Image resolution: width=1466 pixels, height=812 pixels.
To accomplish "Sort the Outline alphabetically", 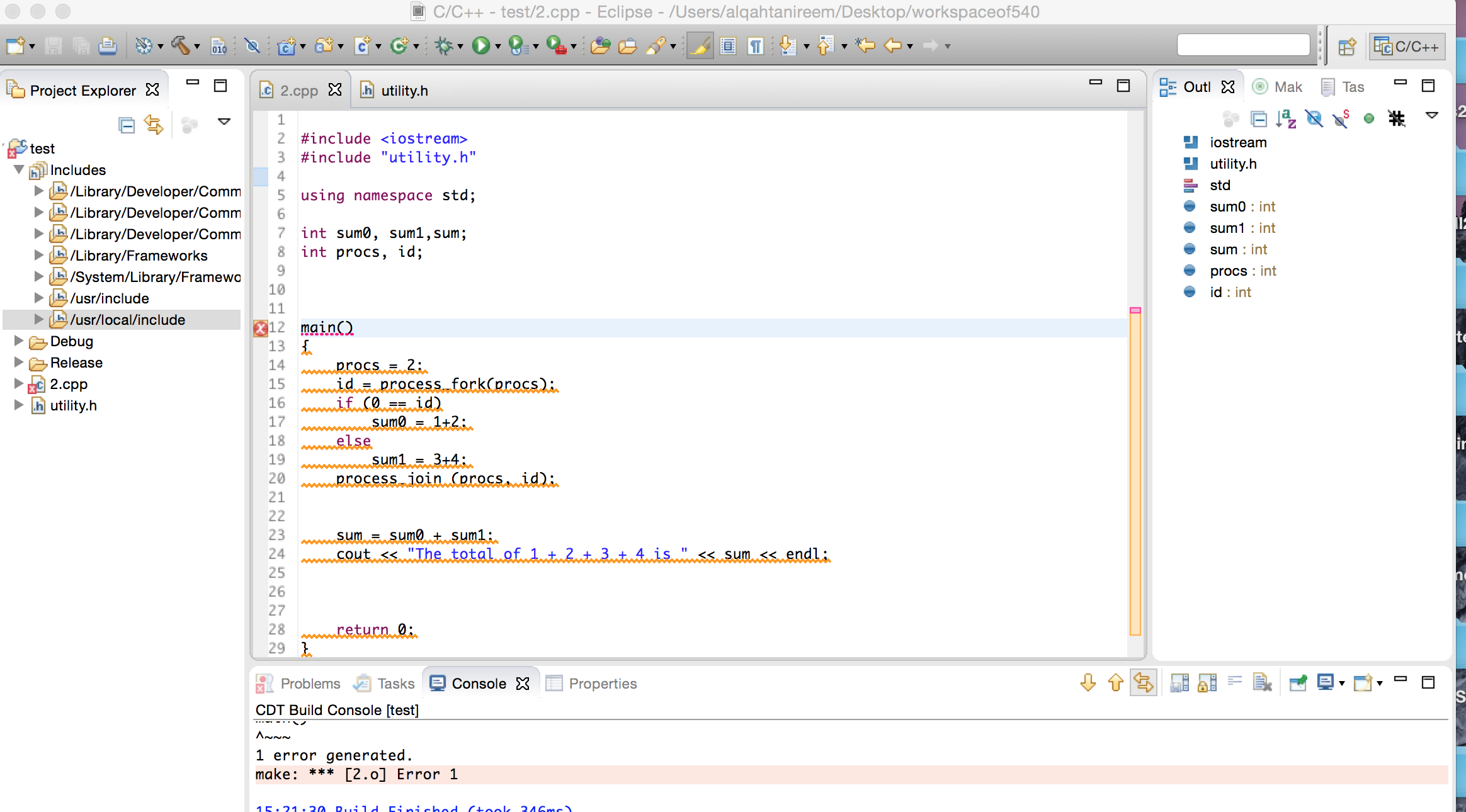I will [x=1285, y=118].
